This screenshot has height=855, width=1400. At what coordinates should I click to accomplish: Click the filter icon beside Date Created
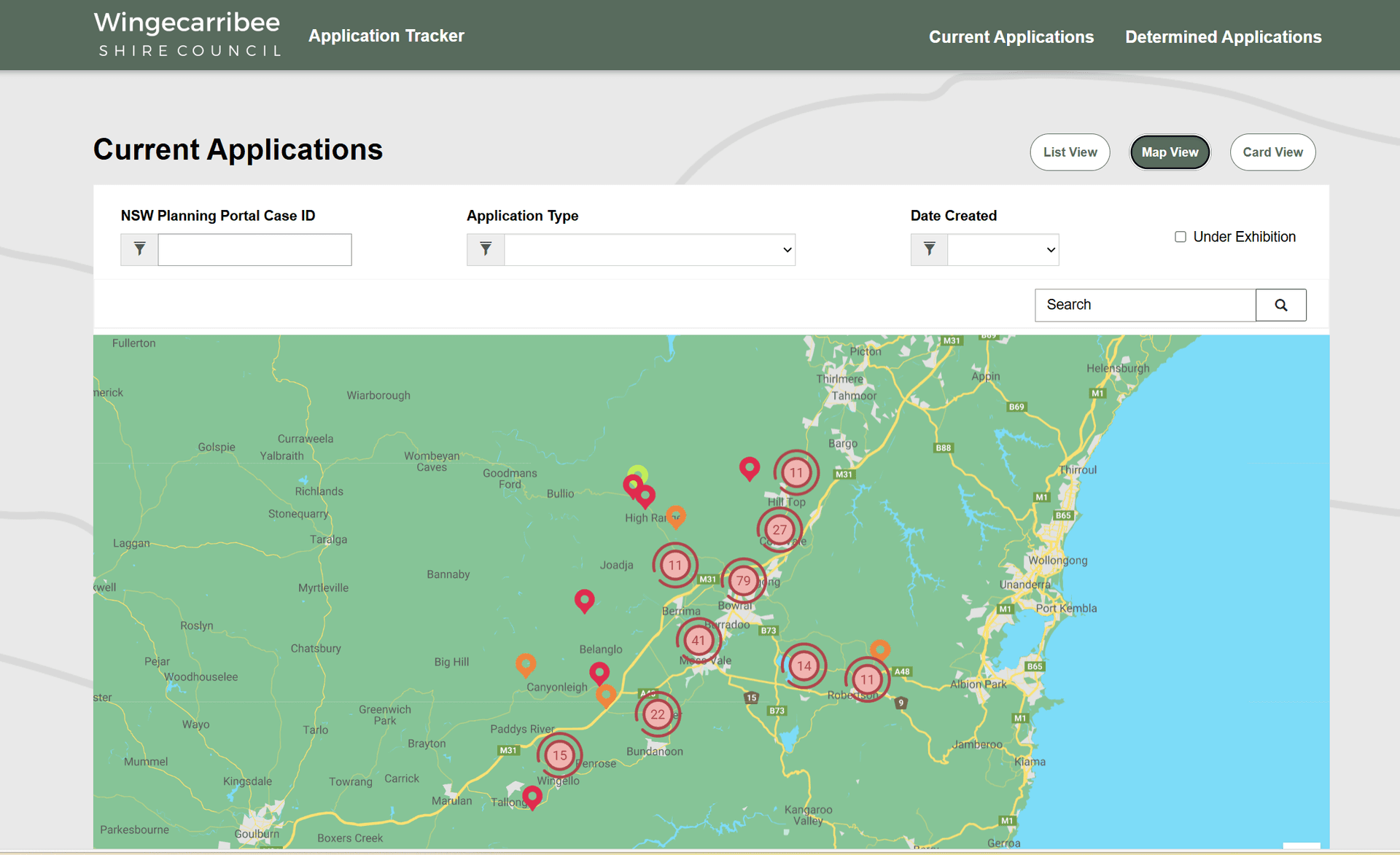(x=929, y=249)
